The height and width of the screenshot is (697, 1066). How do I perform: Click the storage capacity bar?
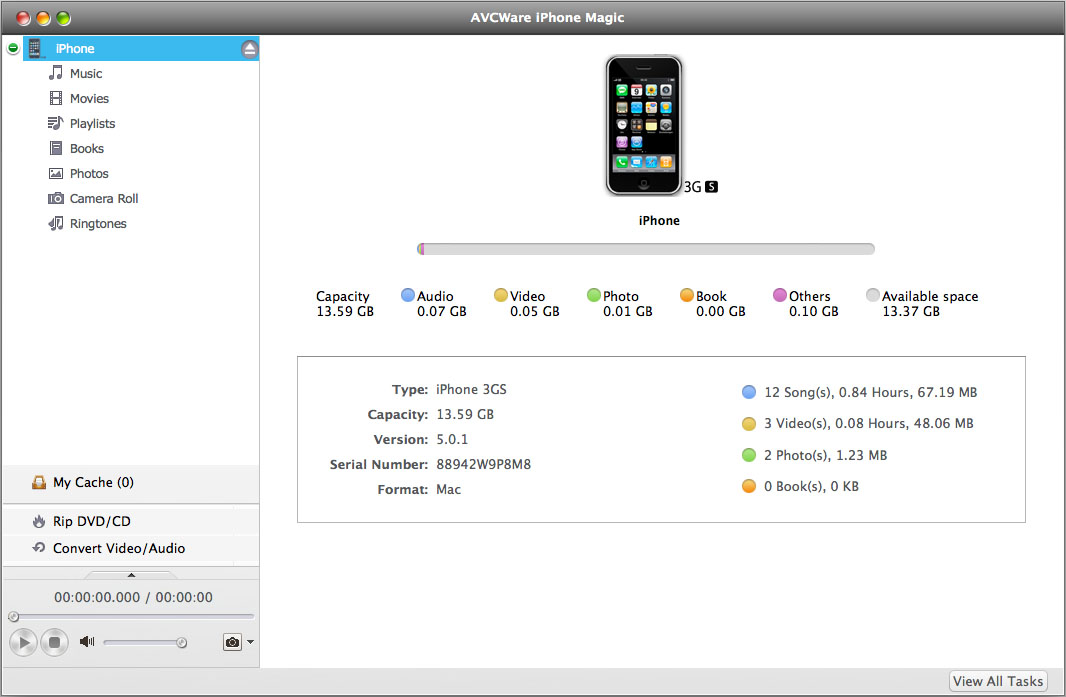click(x=646, y=249)
